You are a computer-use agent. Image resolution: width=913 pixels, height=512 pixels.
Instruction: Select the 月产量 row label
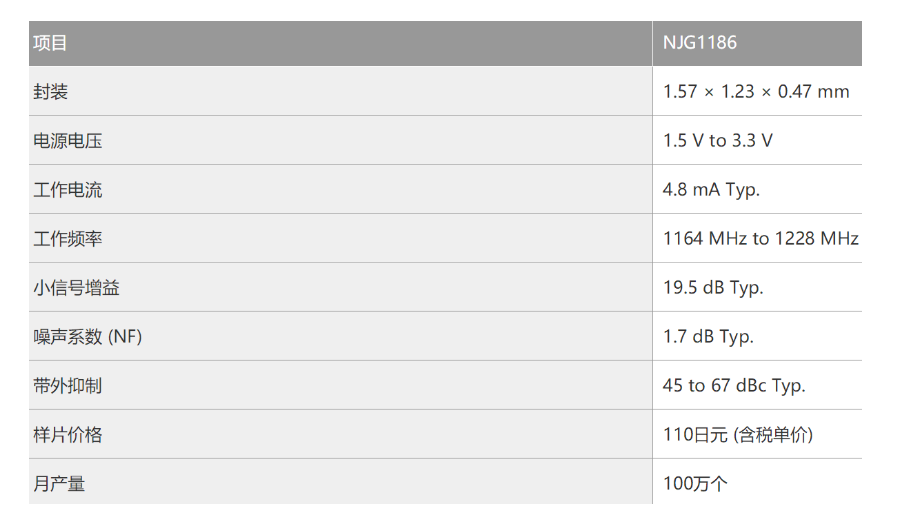coord(60,484)
